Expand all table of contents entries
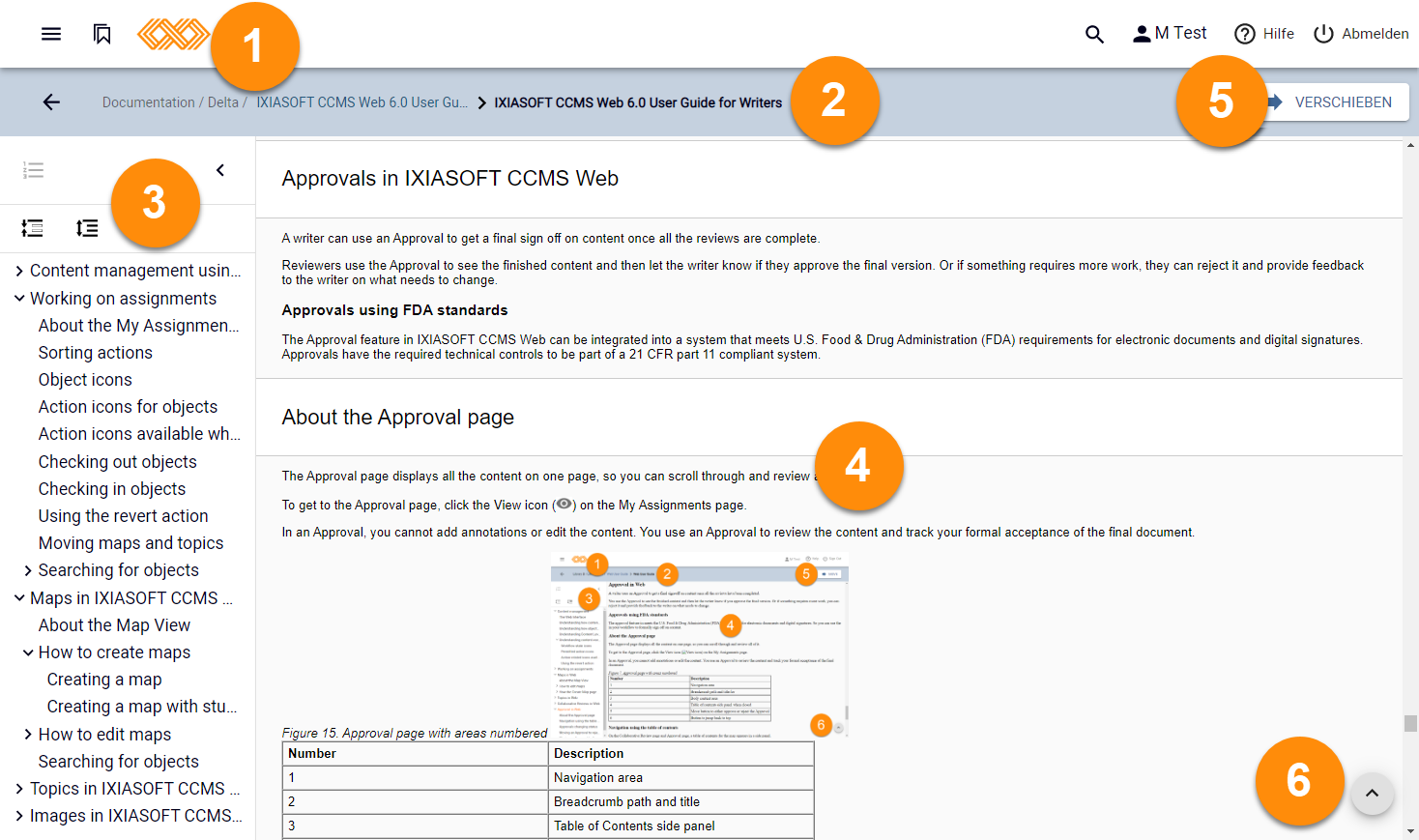The image size is (1419, 840). pyautogui.click(x=87, y=228)
